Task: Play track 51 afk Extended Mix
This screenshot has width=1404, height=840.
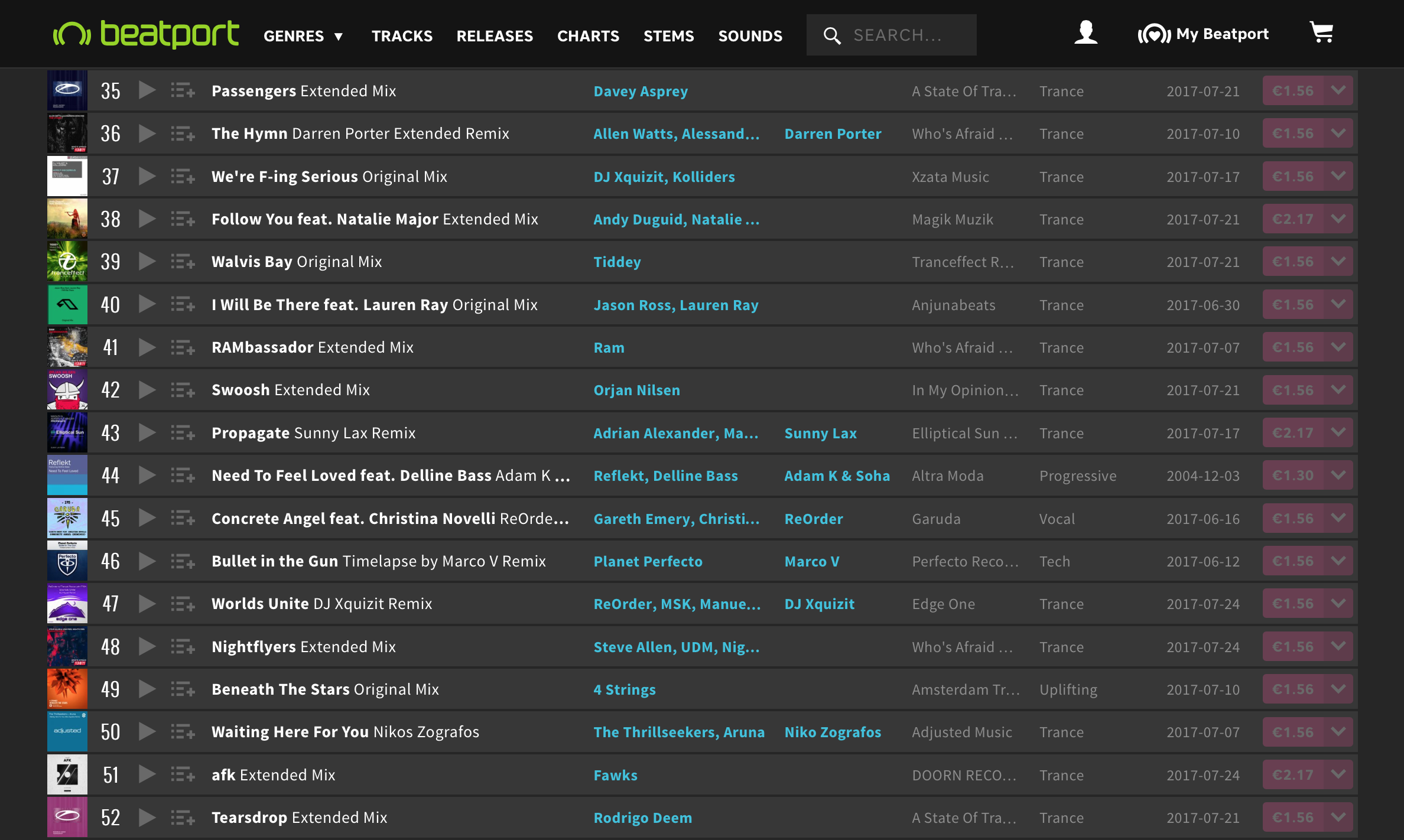Action: click(147, 774)
